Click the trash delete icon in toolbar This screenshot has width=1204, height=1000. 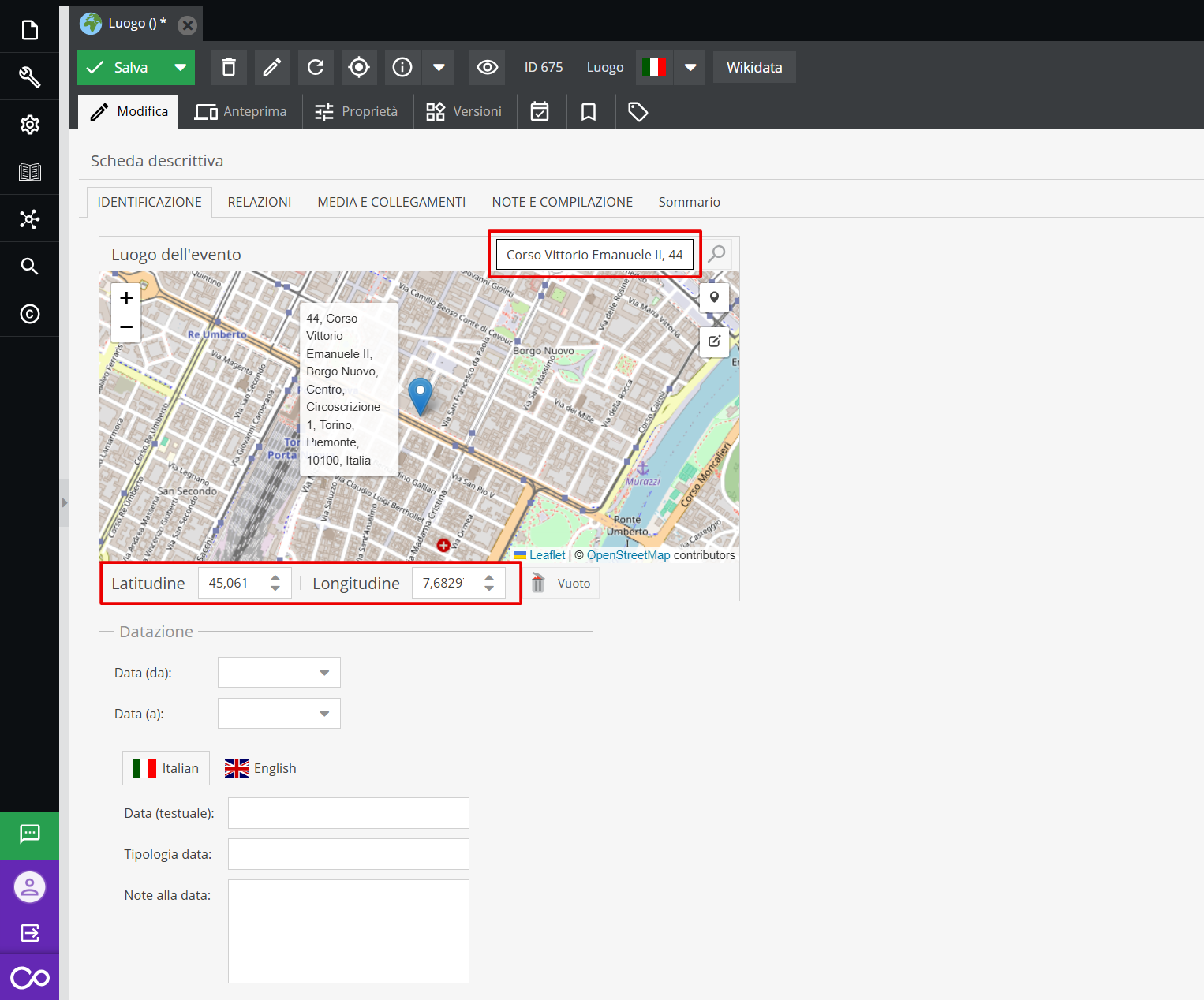(x=229, y=68)
